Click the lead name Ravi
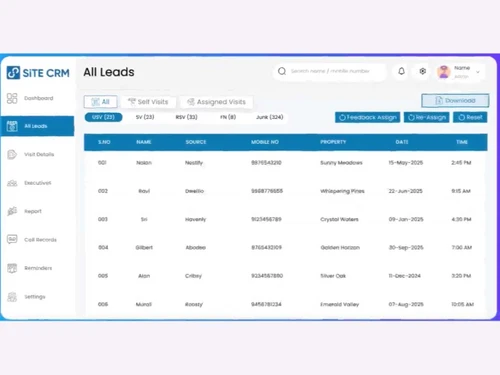The width and height of the screenshot is (500, 375). pos(144,191)
